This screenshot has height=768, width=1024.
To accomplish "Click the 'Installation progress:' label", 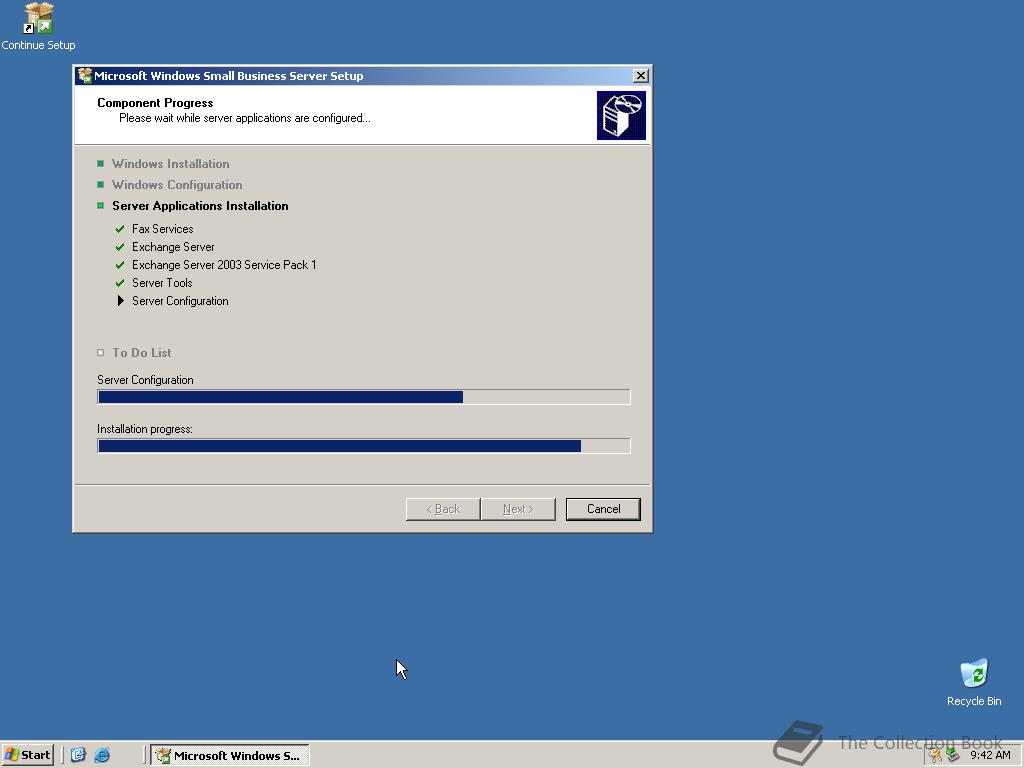I will click(x=145, y=429).
